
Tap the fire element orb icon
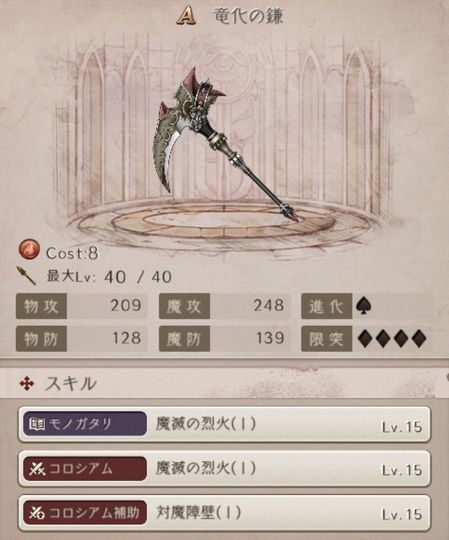29,249
